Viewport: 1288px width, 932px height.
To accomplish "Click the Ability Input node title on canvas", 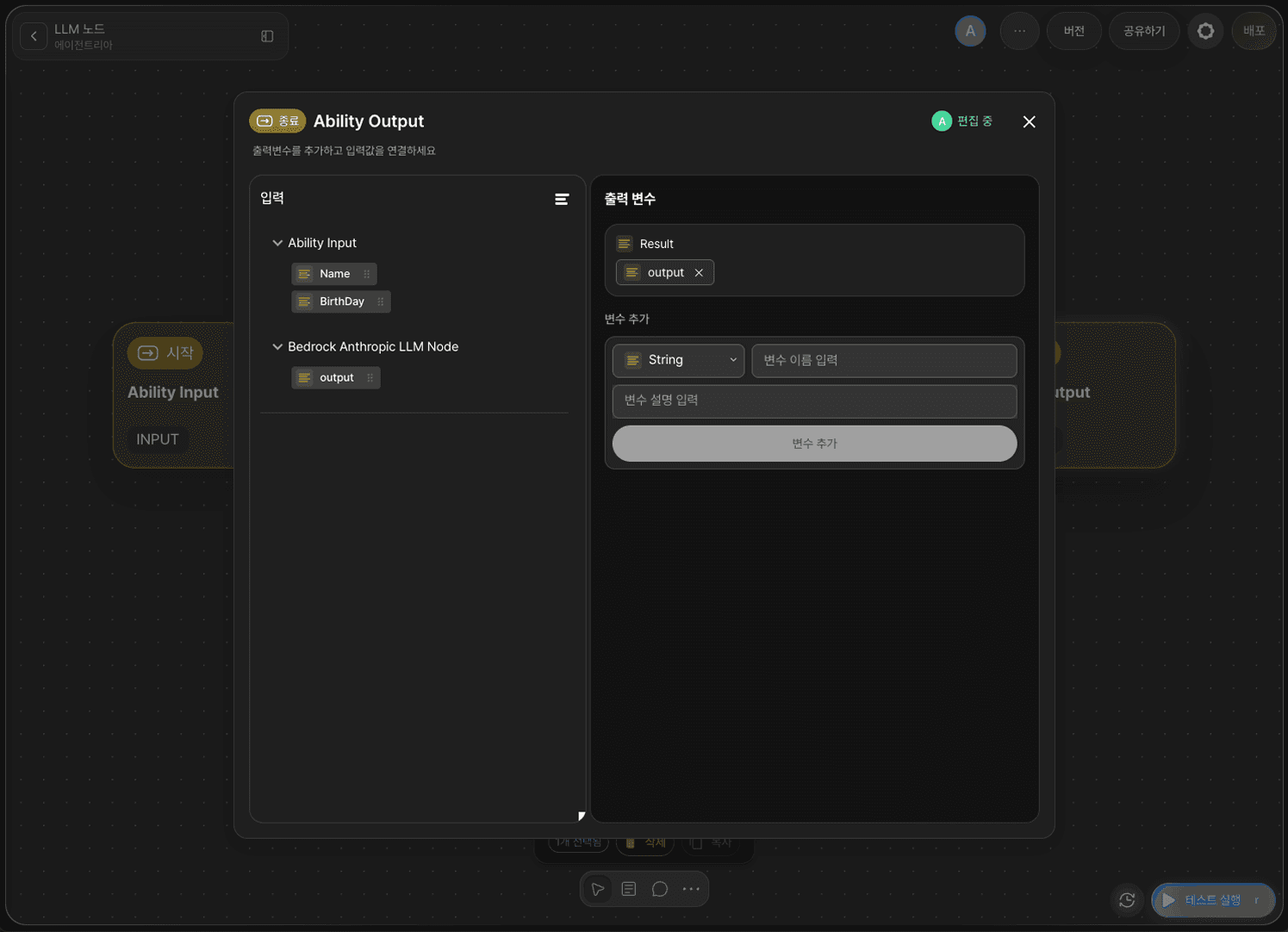I will (x=173, y=392).
